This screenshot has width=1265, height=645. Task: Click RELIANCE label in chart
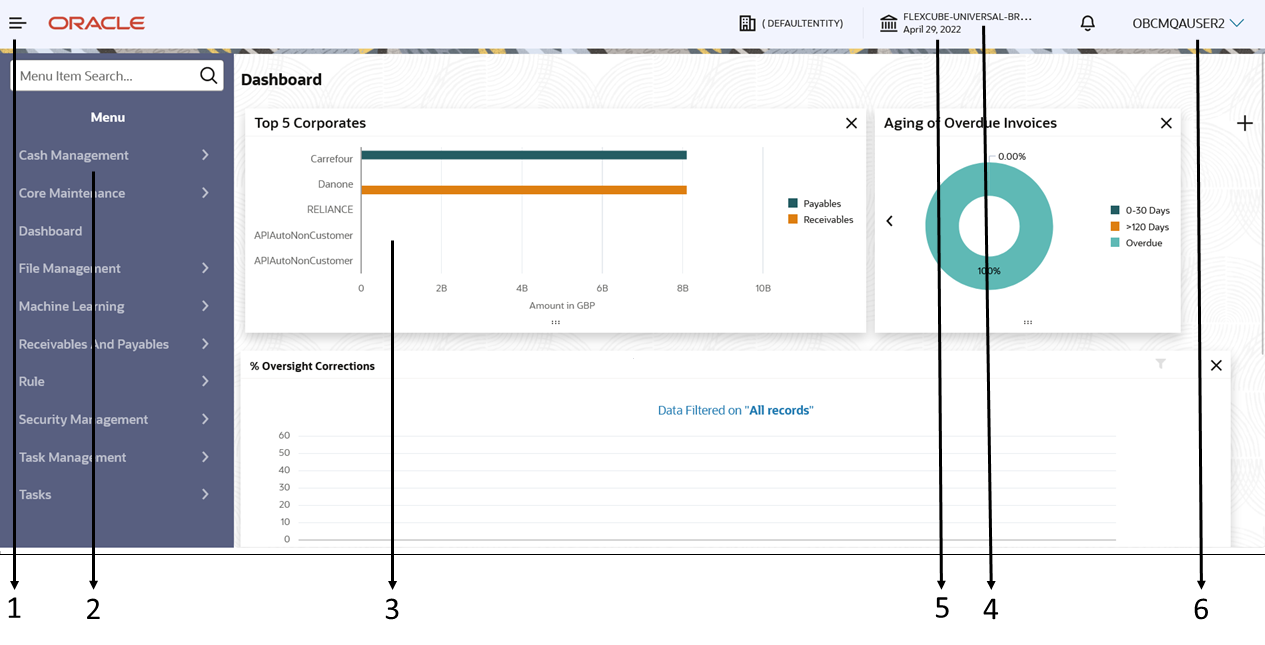click(x=330, y=209)
